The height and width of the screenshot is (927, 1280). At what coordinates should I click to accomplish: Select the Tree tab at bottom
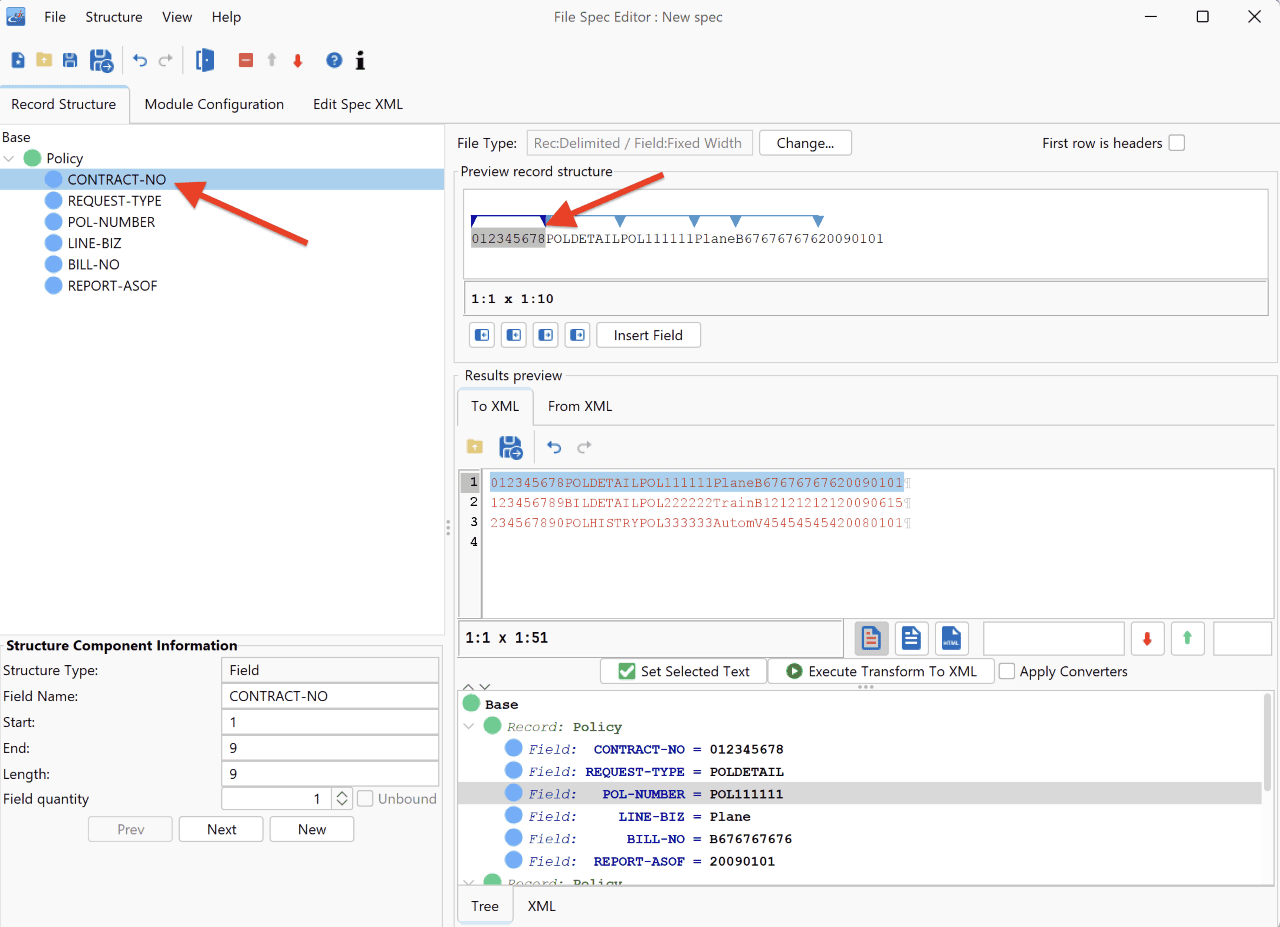[485, 906]
